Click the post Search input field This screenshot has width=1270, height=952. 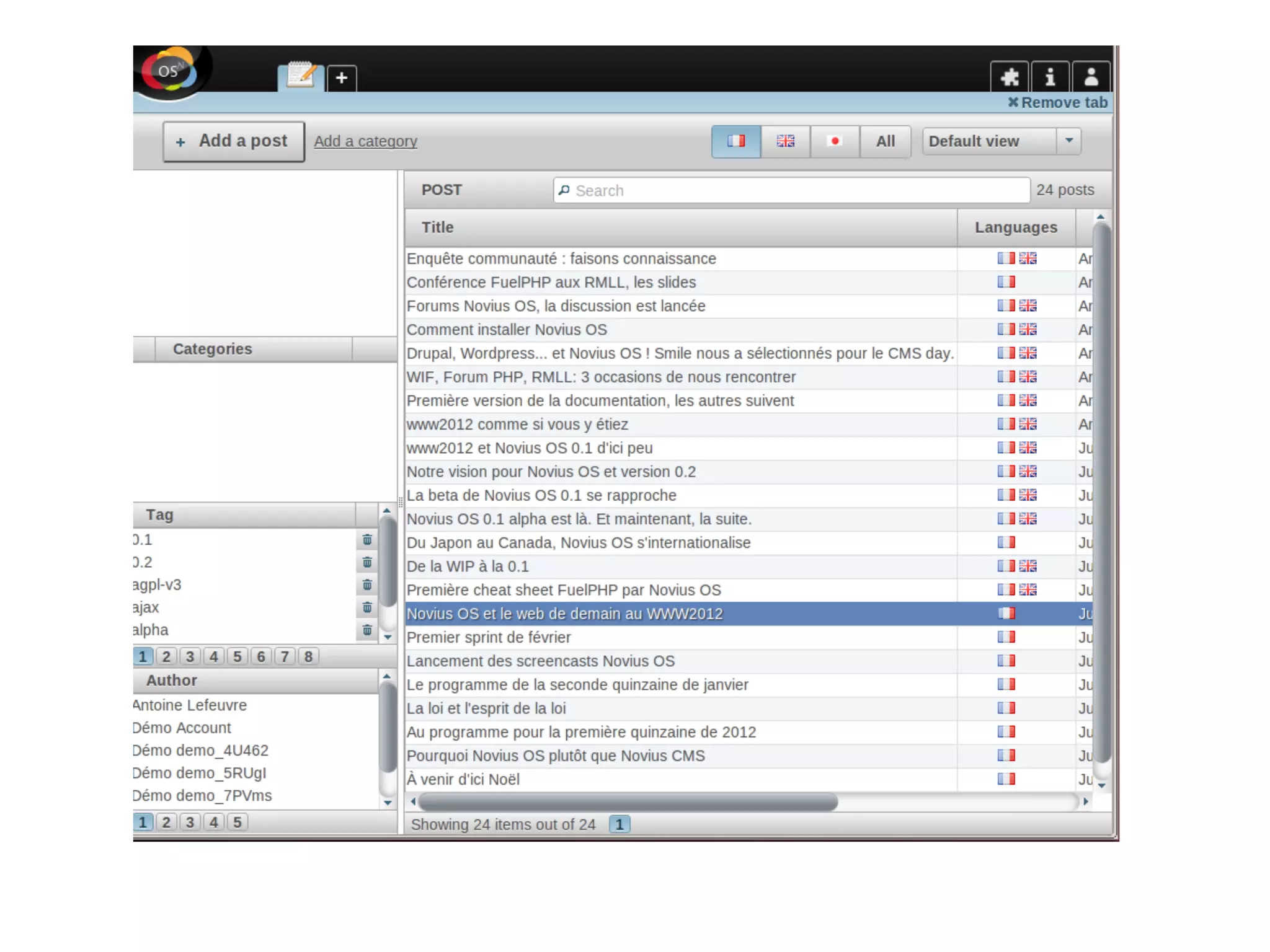pyautogui.click(x=792, y=190)
